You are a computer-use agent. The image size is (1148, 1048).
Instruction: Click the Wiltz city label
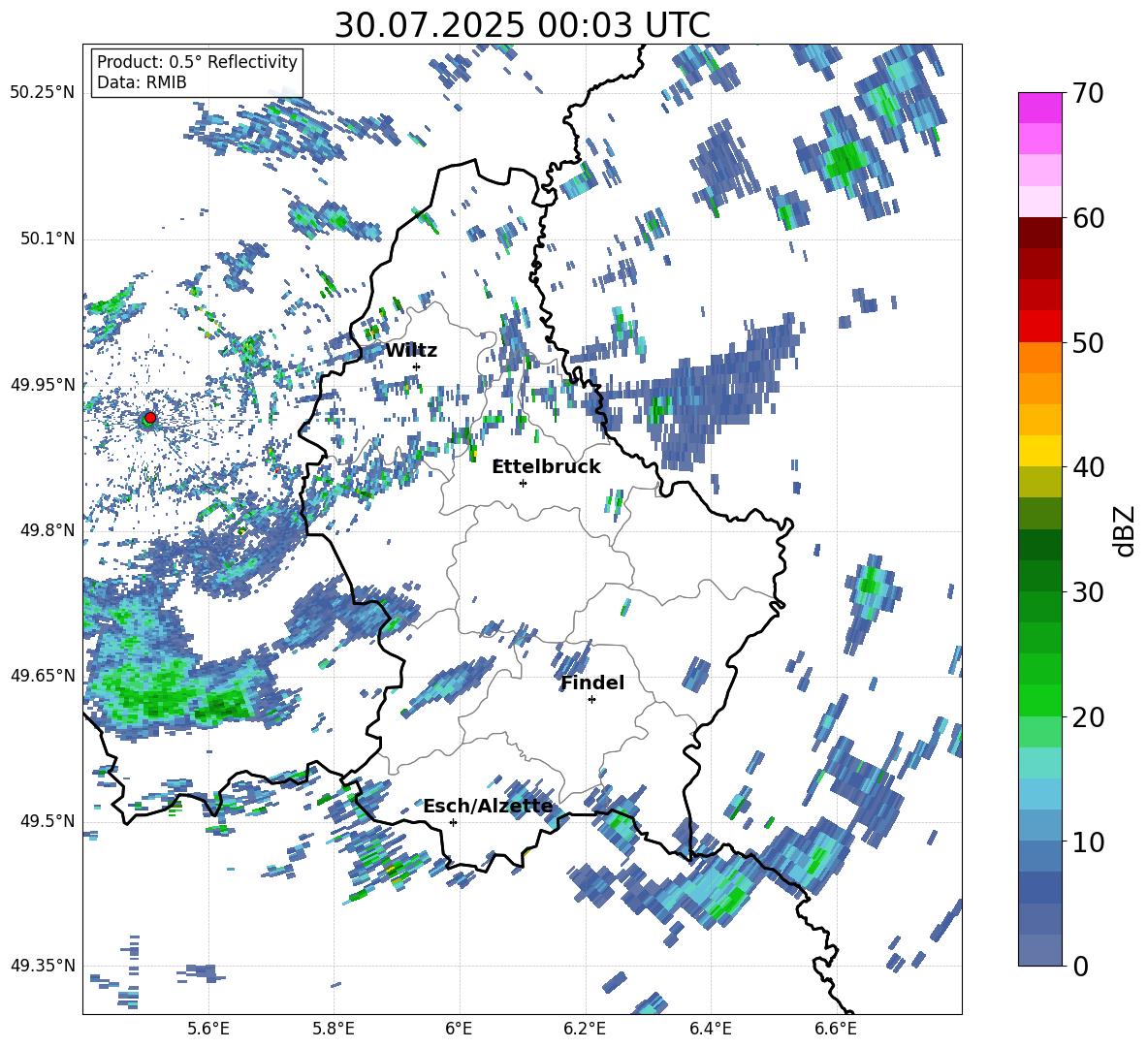coord(411,351)
